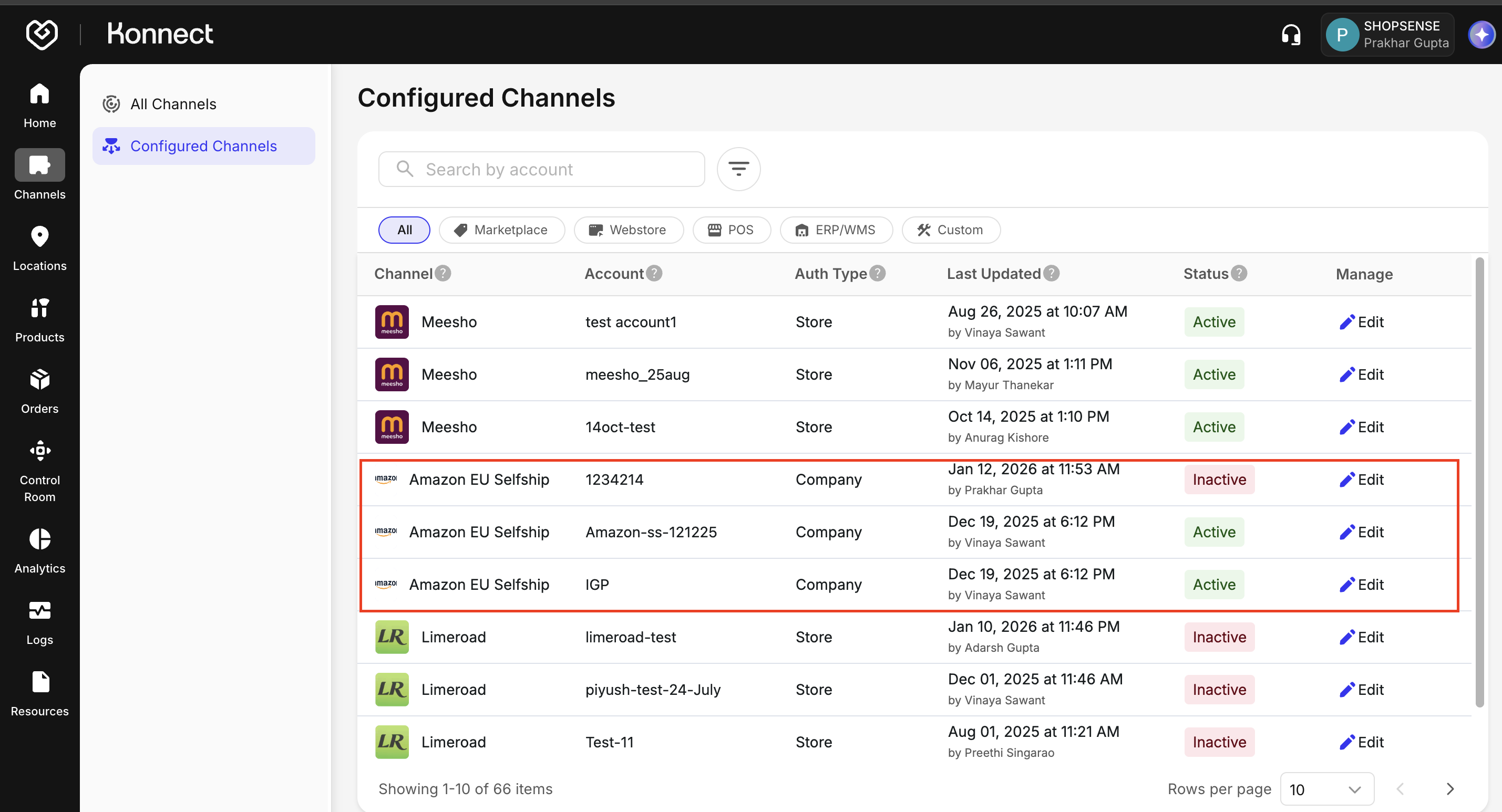Select the All filter chip
The height and width of the screenshot is (812, 1502).
pyautogui.click(x=404, y=230)
